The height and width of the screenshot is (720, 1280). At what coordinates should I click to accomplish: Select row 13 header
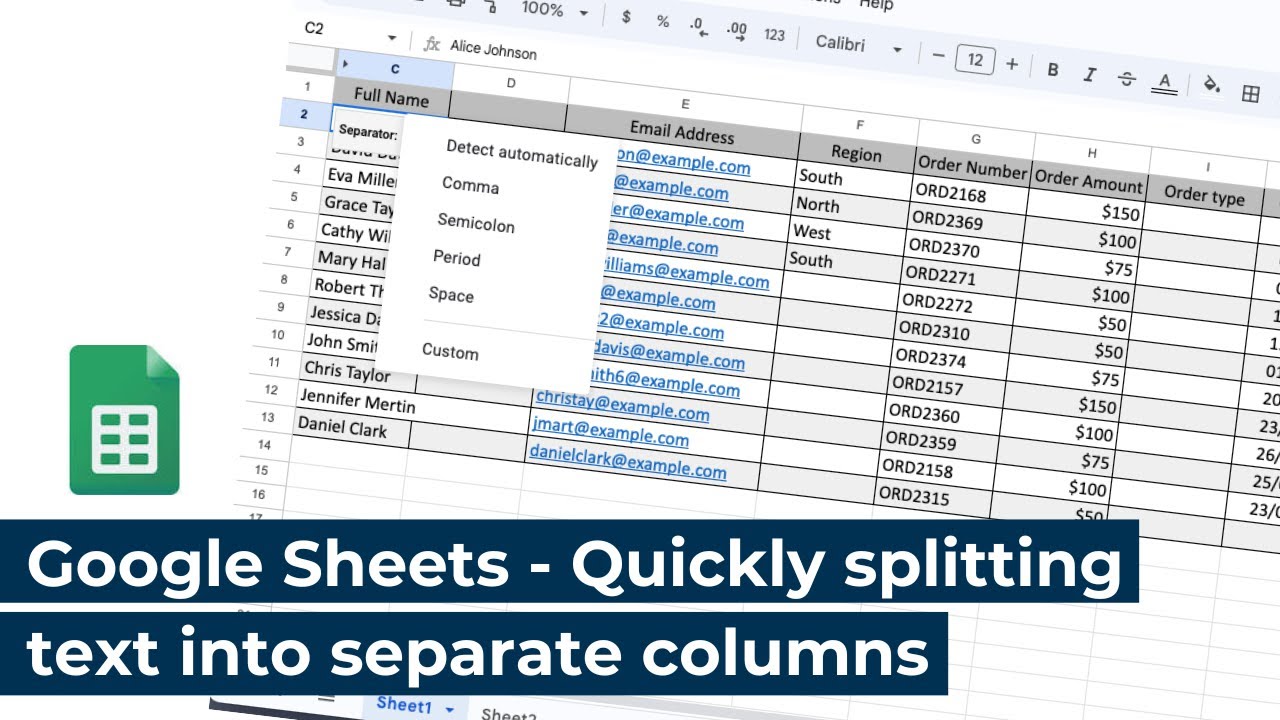click(x=266, y=417)
